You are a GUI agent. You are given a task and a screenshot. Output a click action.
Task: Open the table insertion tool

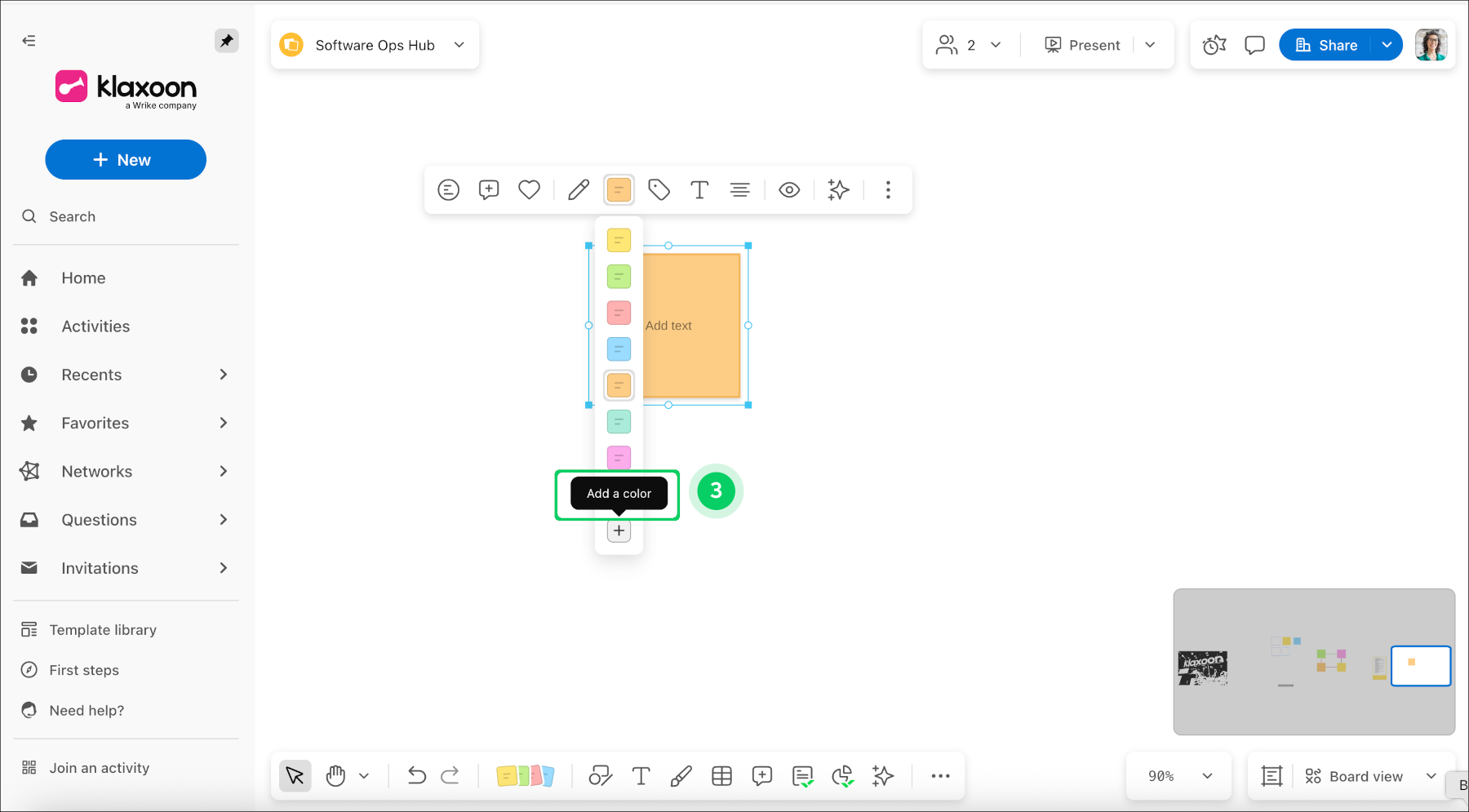(x=721, y=775)
